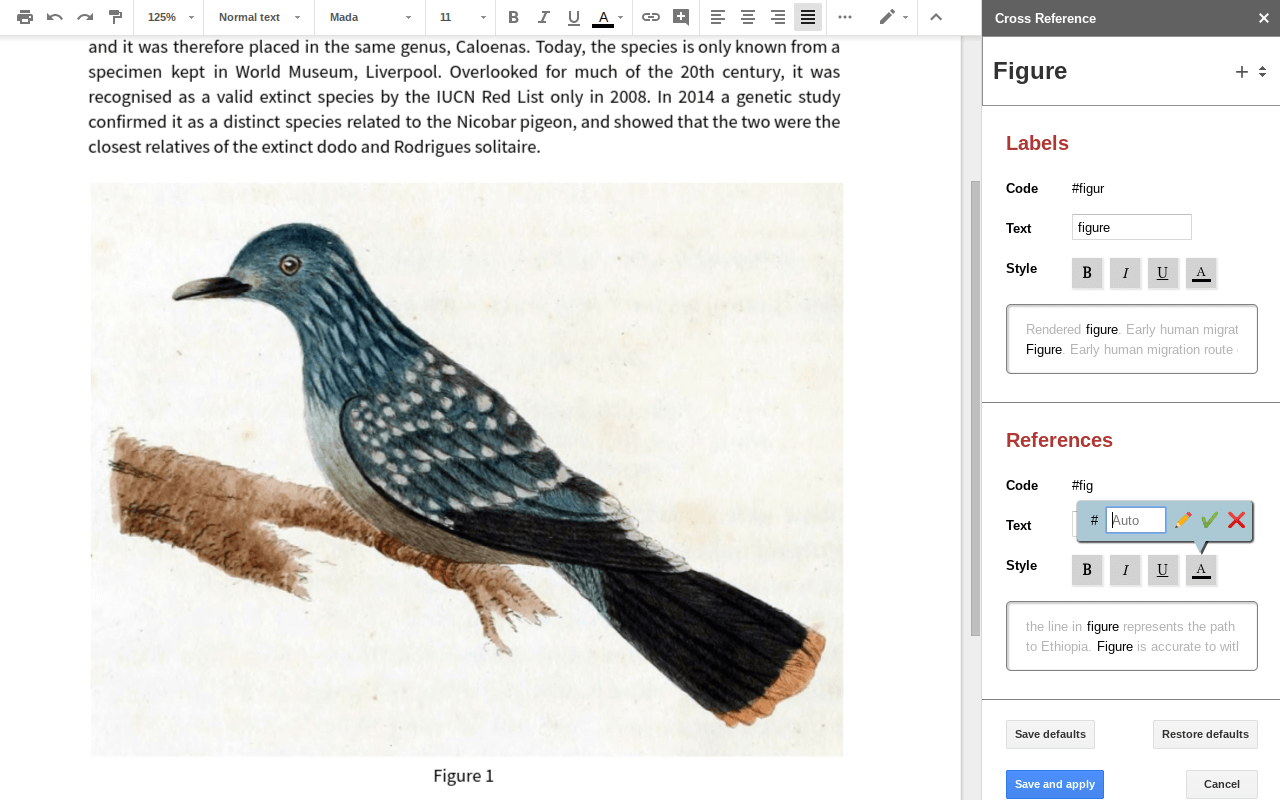Click Restore defaults
The height and width of the screenshot is (800, 1280).
(x=1205, y=734)
